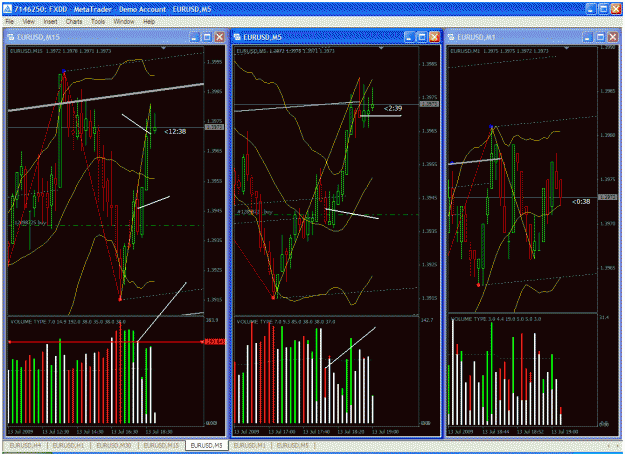625x454 pixels.
Task: Select the red trough marker in the M5 chart
Action: tap(273, 297)
